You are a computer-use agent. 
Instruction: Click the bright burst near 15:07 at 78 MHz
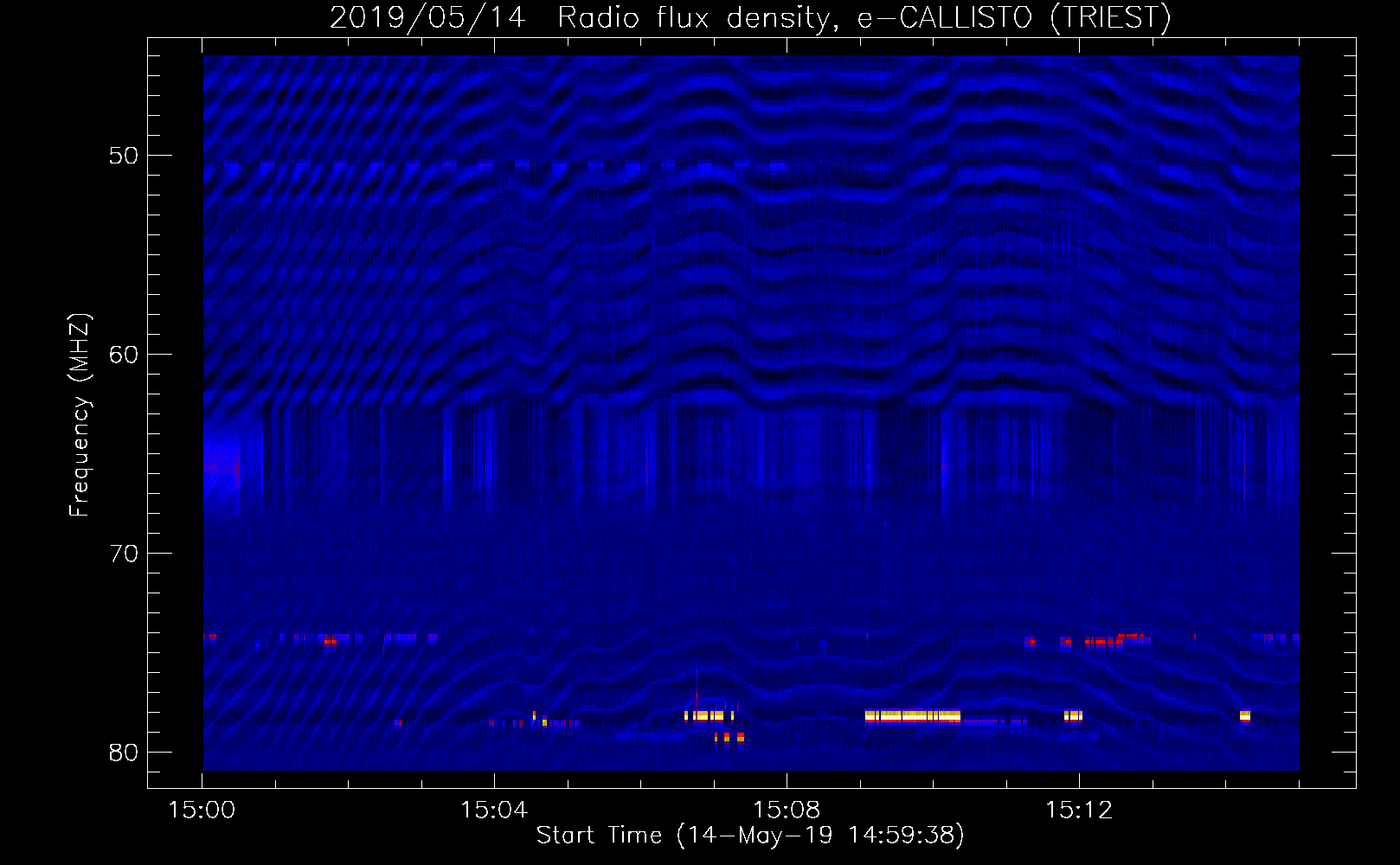pyautogui.click(x=709, y=716)
